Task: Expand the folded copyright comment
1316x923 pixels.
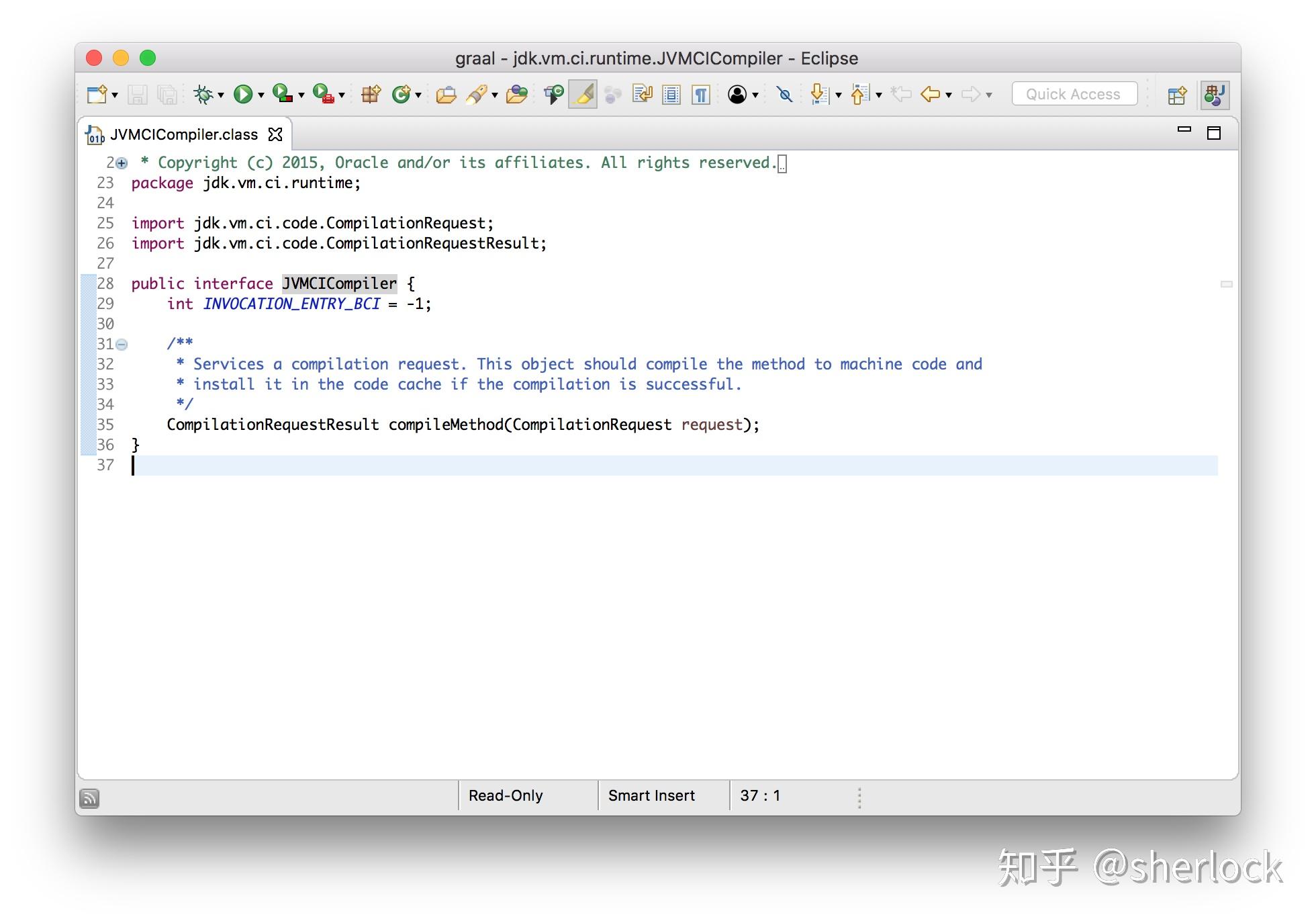Action: 122,163
